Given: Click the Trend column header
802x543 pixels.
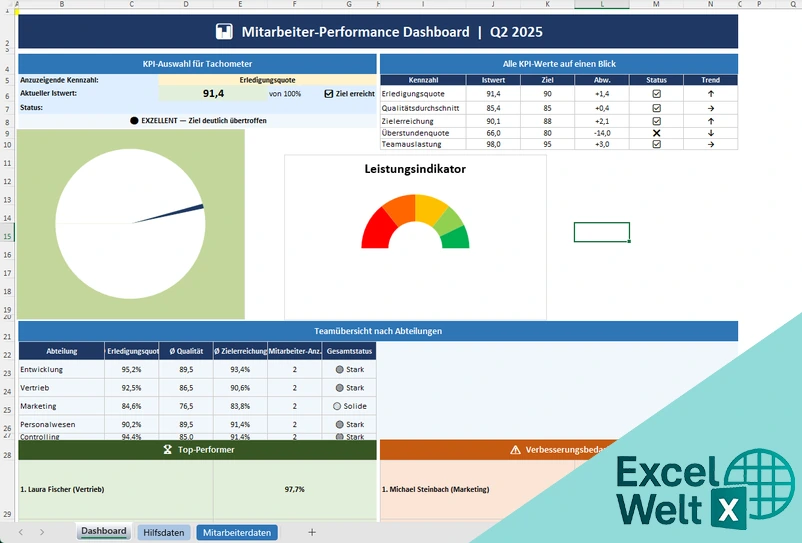Looking at the screenshot, I should click(710, 80).
